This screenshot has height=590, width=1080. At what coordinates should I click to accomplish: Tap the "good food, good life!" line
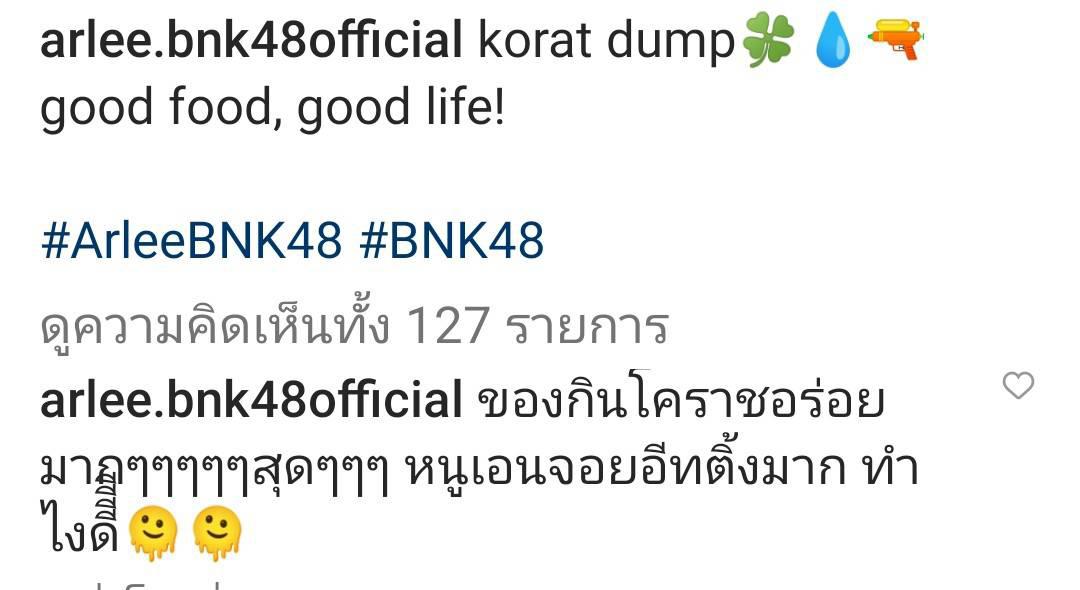tap(273, 108)
